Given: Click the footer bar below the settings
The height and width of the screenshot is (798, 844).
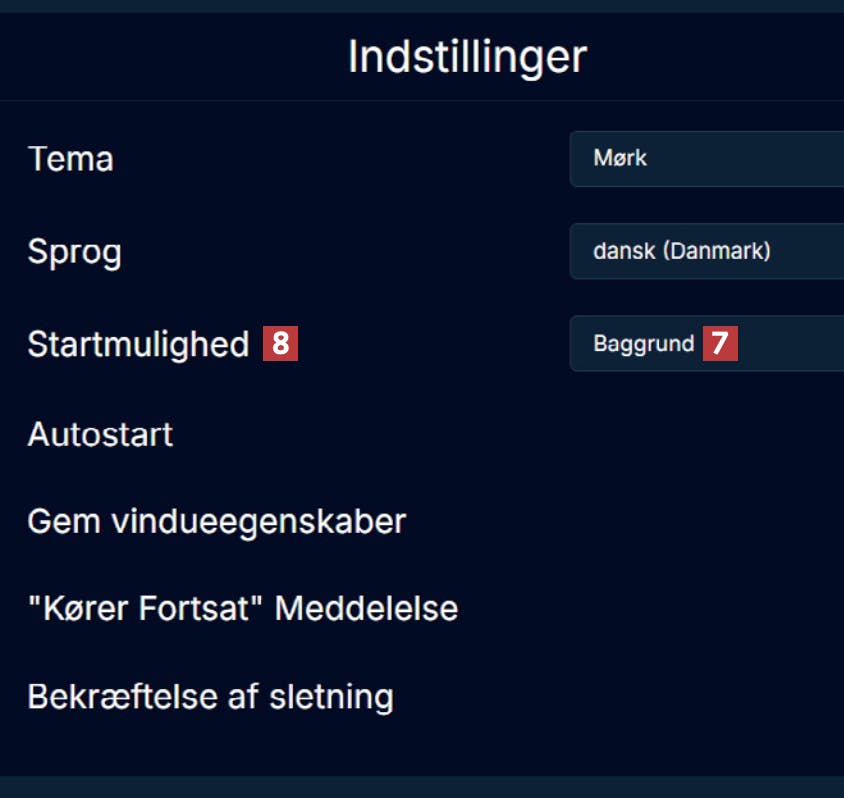Looking at the screenshot, I should pos(422,786).
